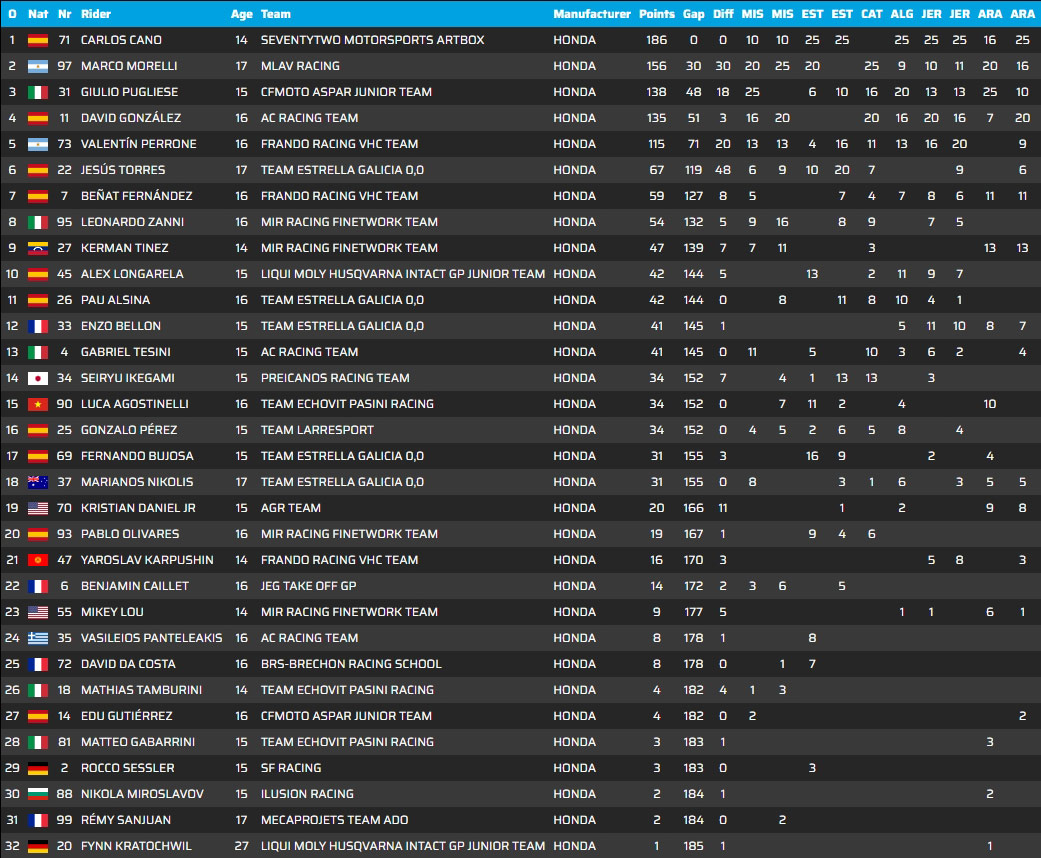The height and width of the screenshot is (858, 1041).
Task: Open rider Carlos Cano's name link
Action: pos(121,40)
